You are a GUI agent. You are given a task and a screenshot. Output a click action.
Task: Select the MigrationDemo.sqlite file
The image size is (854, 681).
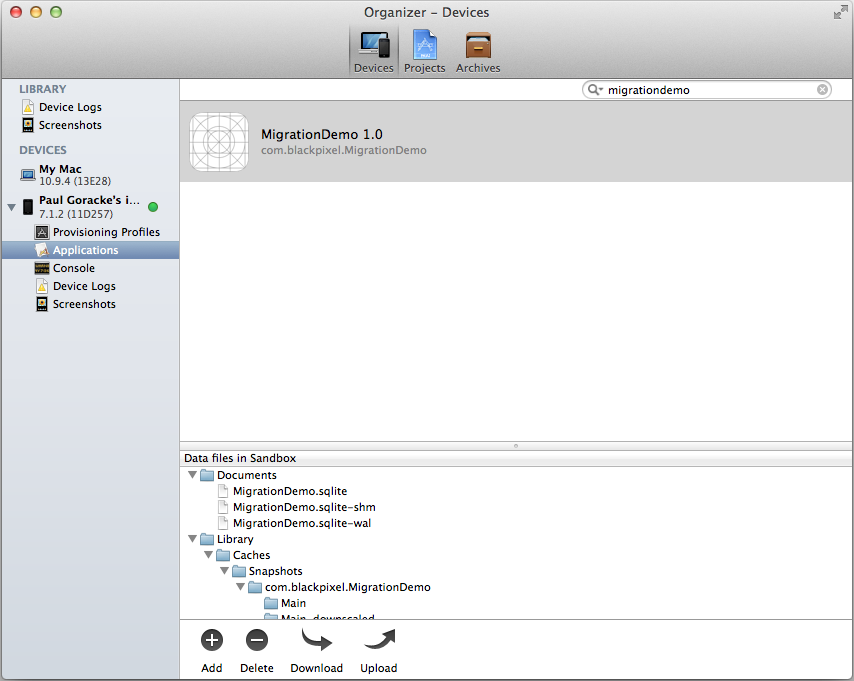click(x=289, y=491)
